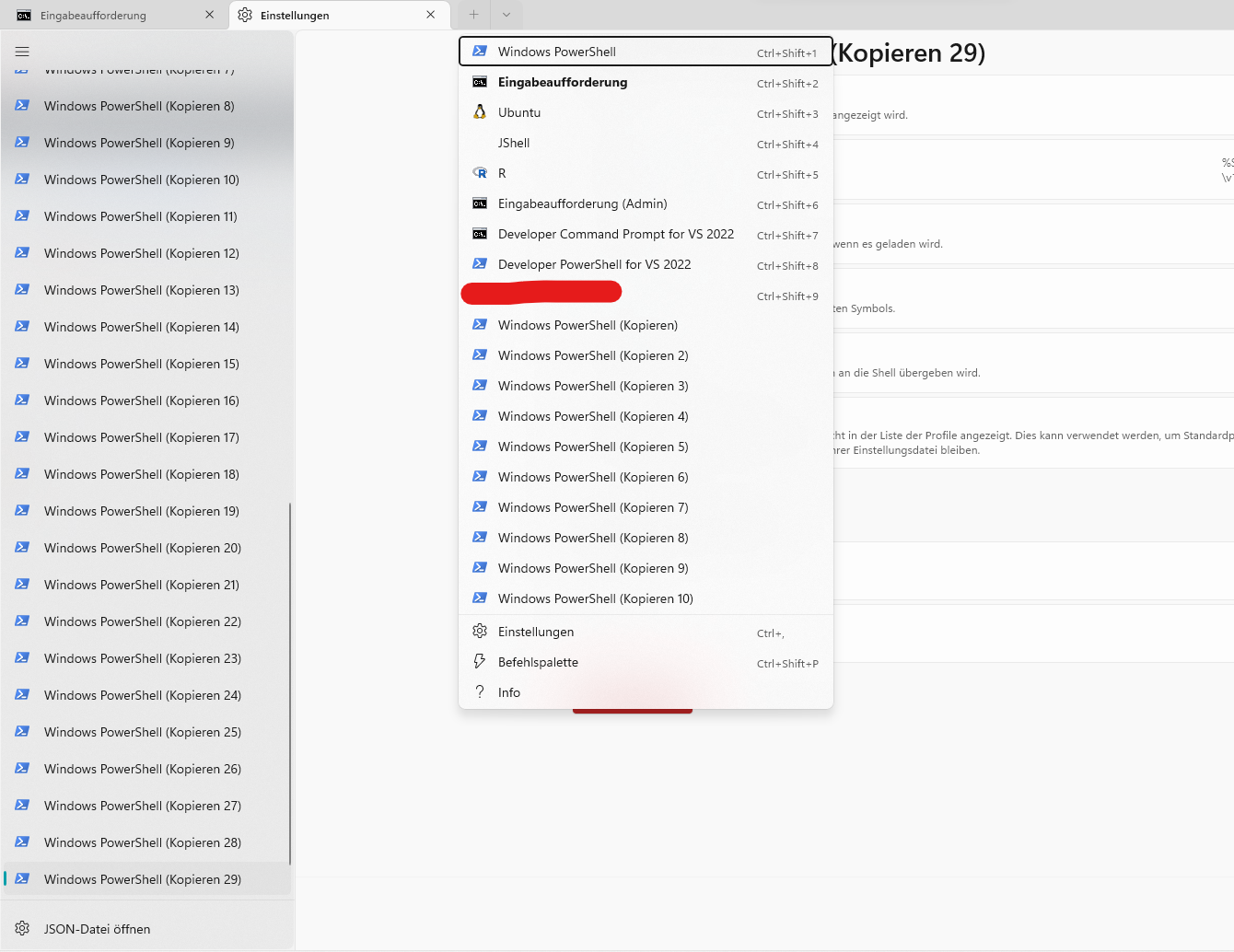The image size is (1234, 952).
Task: Select Windows PowerShell in dropdown menu
Action: coord(646,52)
